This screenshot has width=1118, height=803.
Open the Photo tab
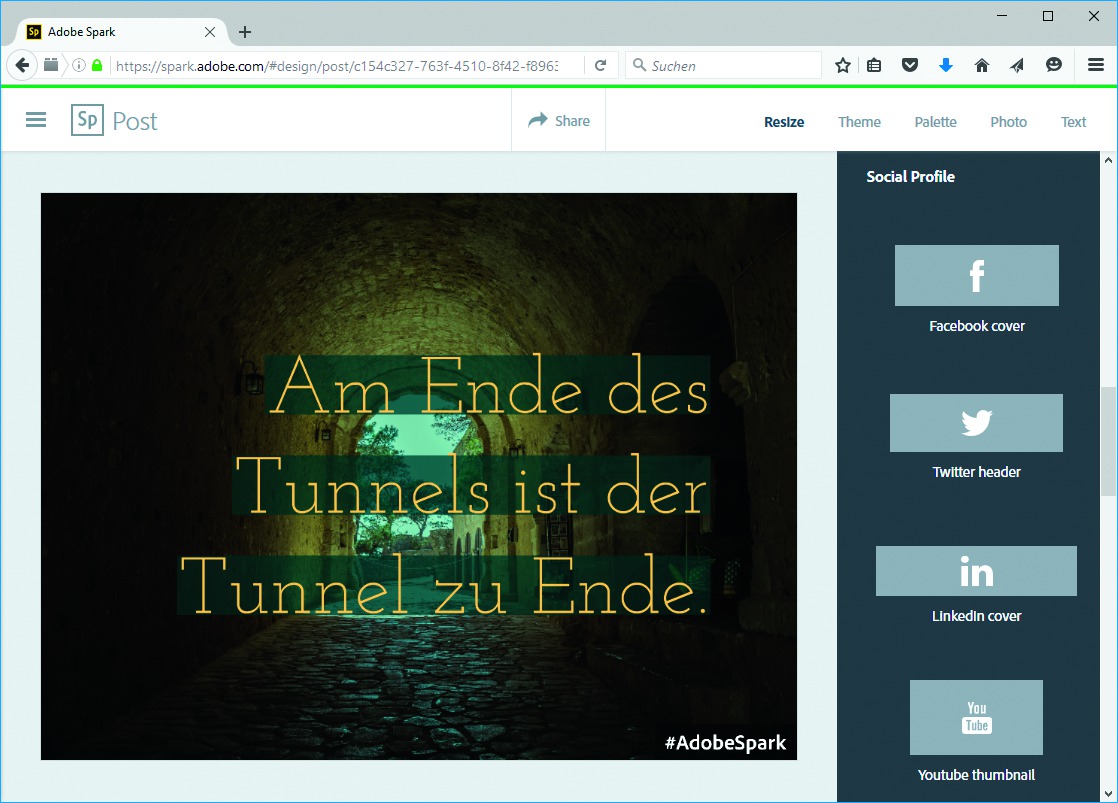pos(1008,122)
